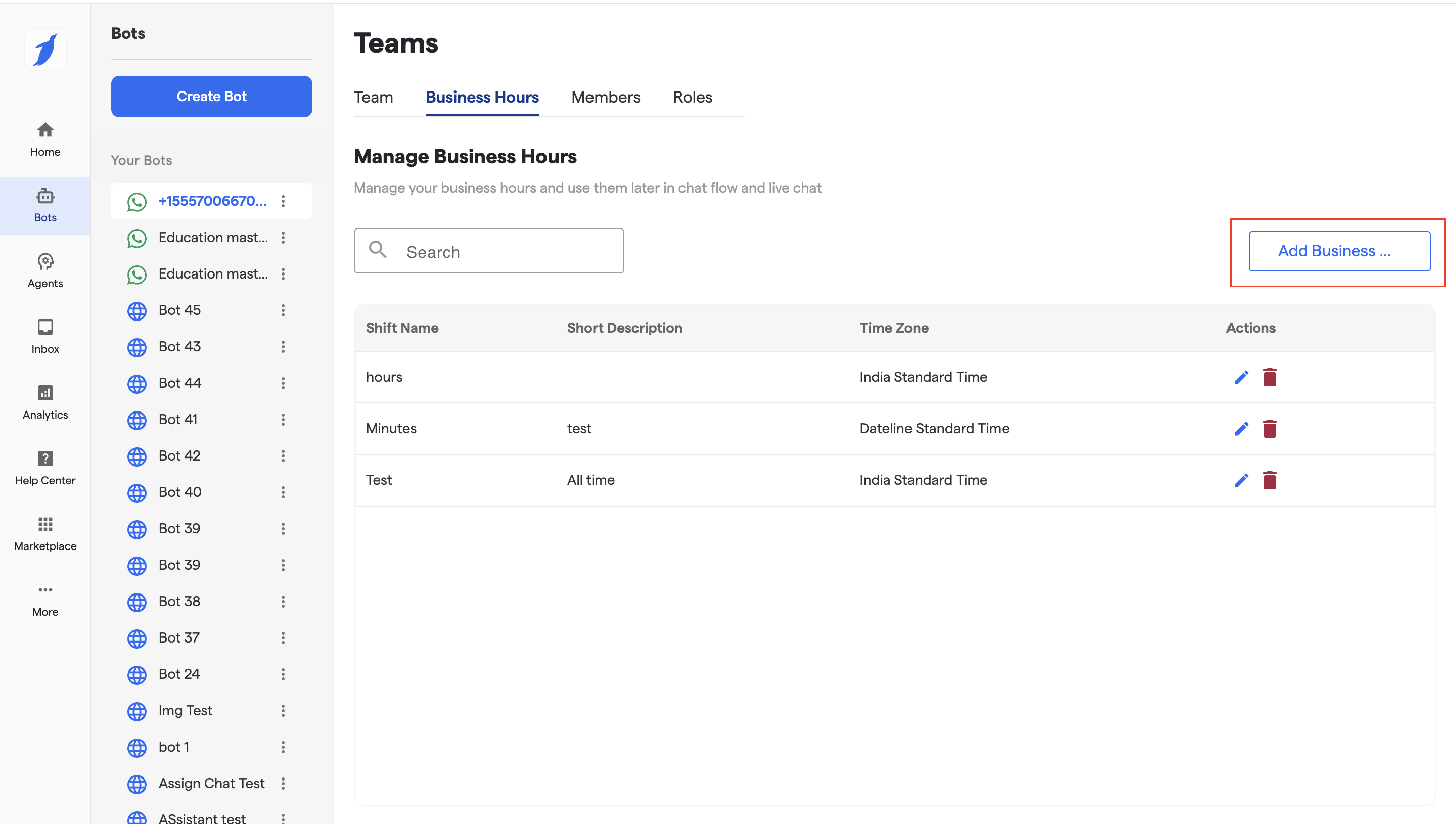
Task: Click the Create Bot button
Action: tap(211, 96)
